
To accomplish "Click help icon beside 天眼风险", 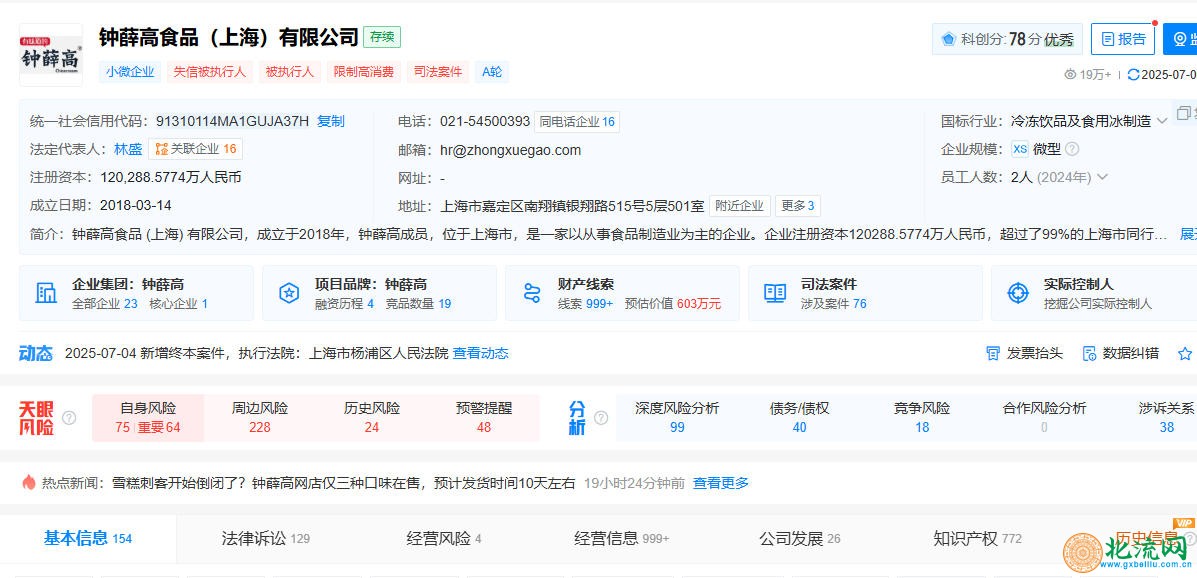I will coord(69,418).
